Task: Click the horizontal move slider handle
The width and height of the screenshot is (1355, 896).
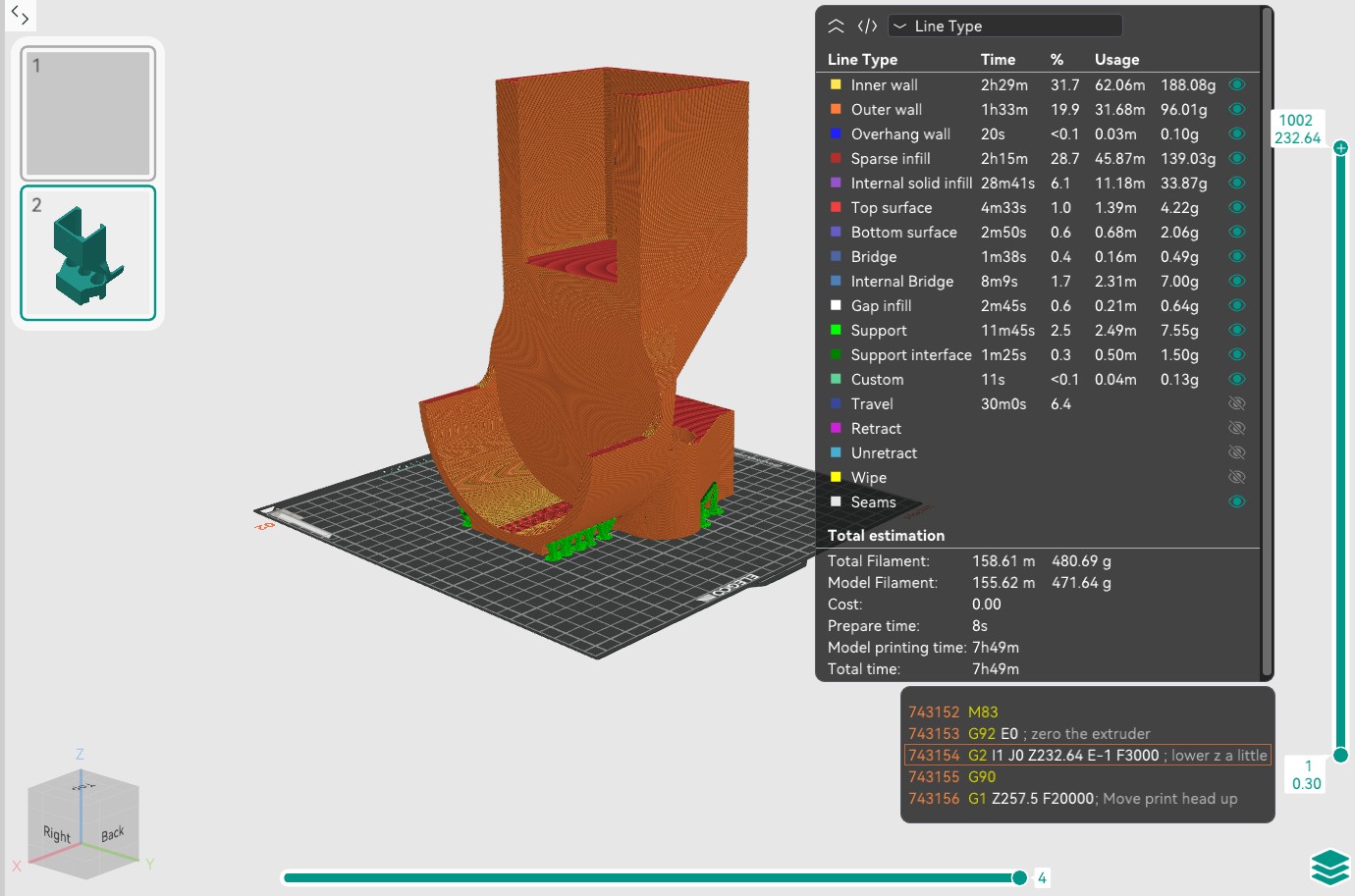Action: (x=1020, y=877)
